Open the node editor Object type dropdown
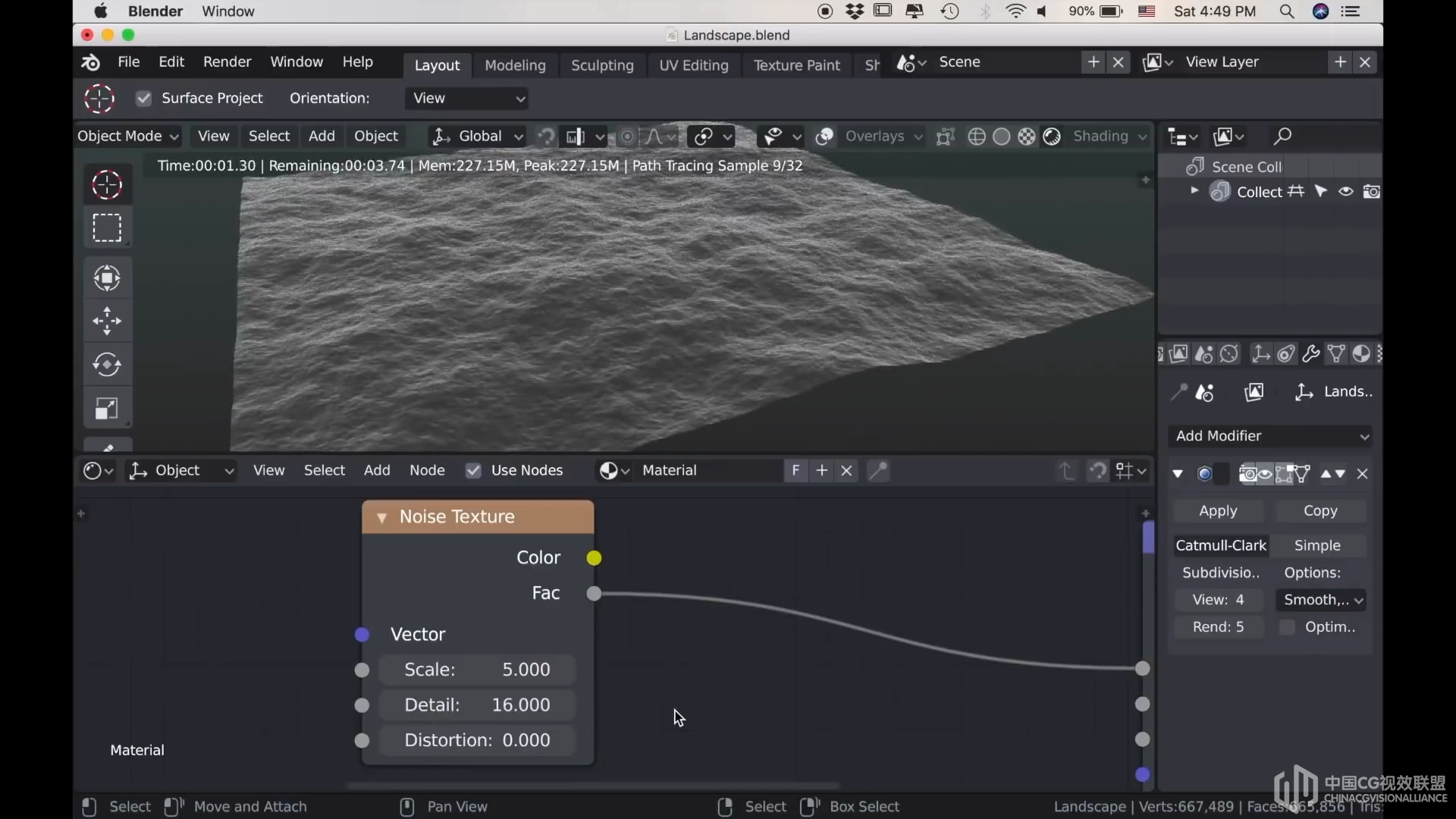This screenshot has height=819, width=1456. (182, 471)
